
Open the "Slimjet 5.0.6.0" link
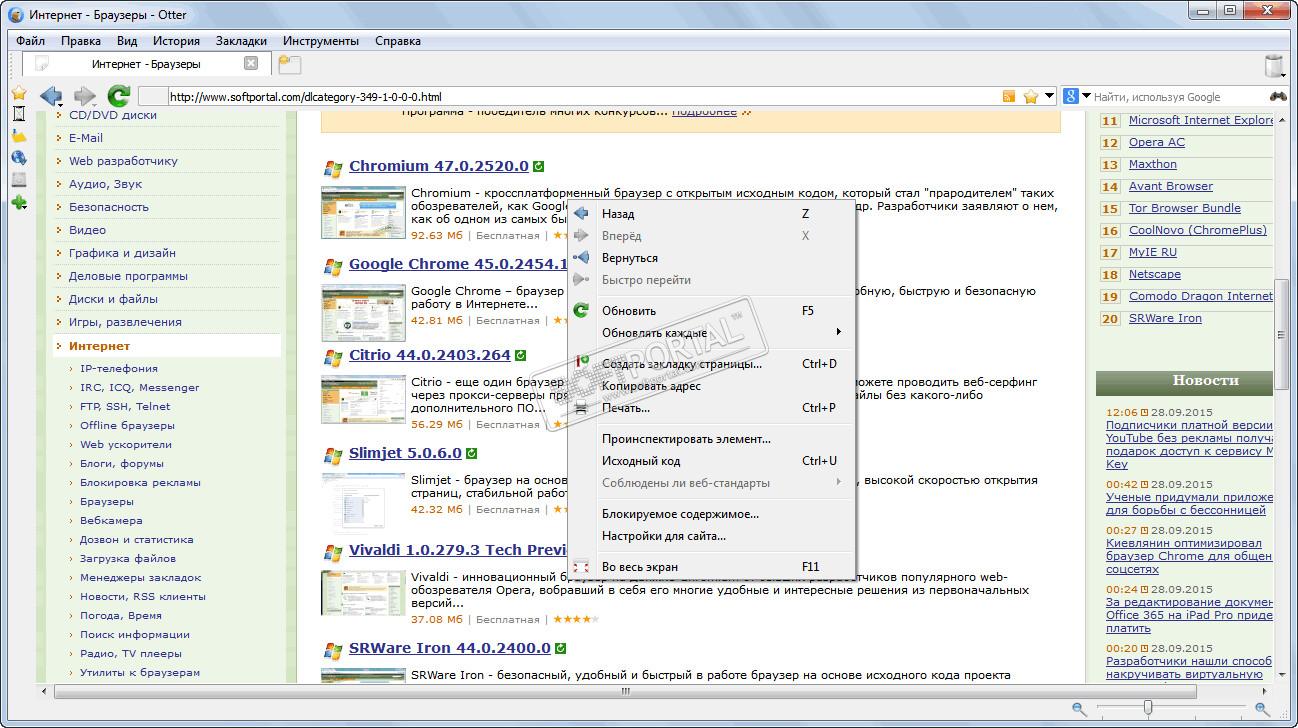(405, 453)
